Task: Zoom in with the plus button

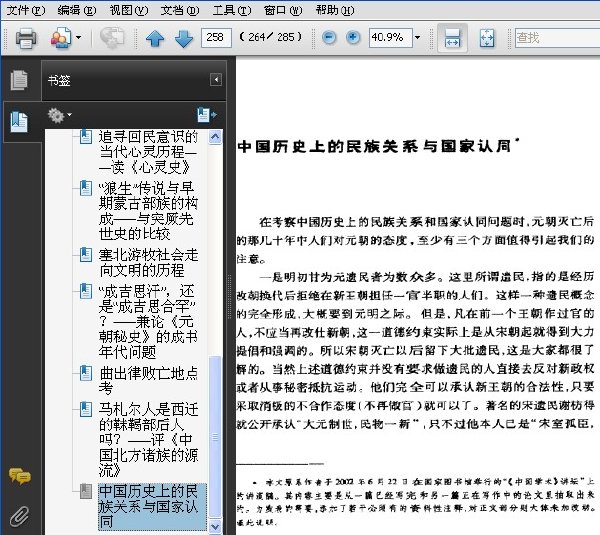Action: click(x=353, y=38)
